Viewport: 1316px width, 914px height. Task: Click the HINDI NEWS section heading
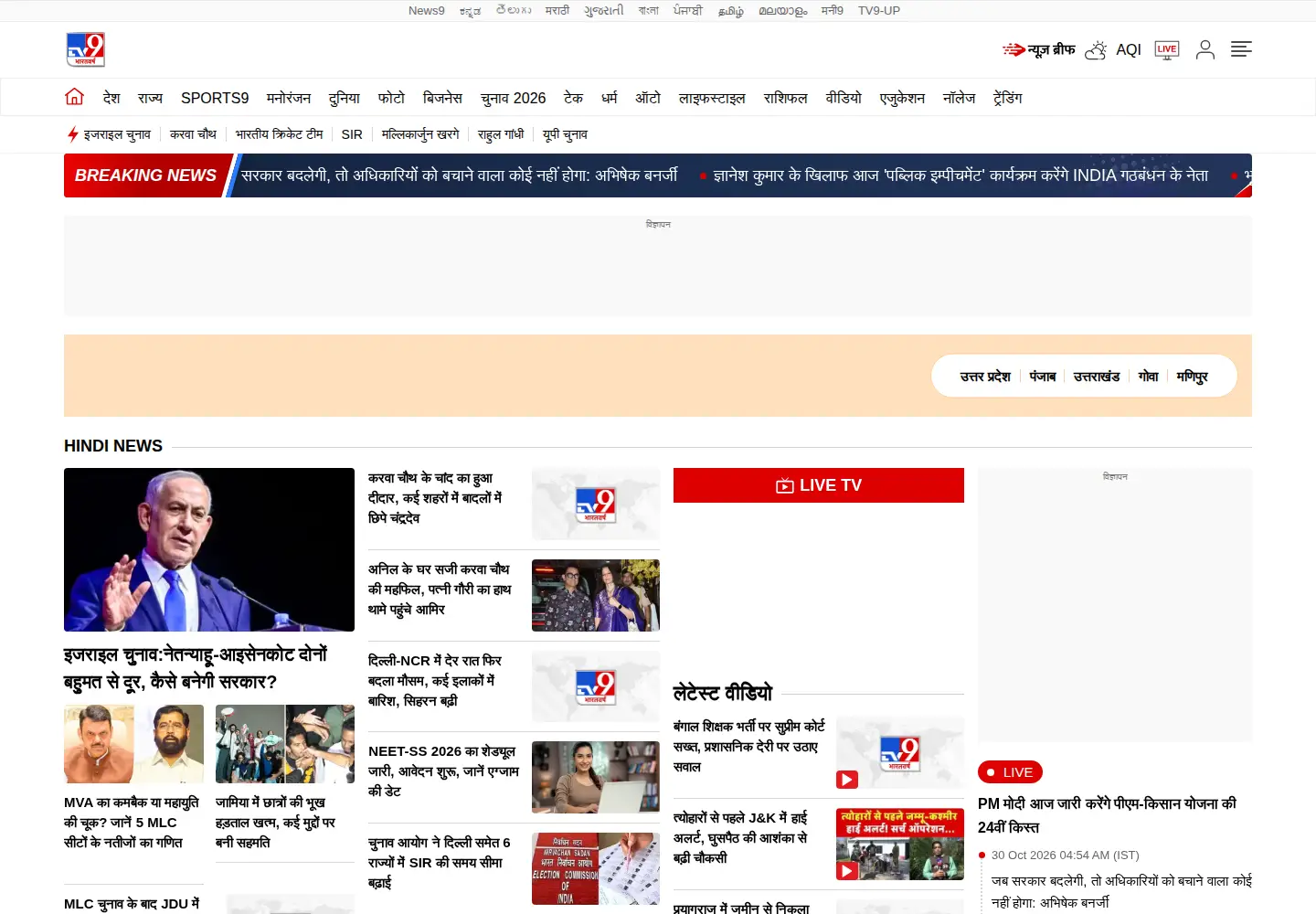pos(113,446)
